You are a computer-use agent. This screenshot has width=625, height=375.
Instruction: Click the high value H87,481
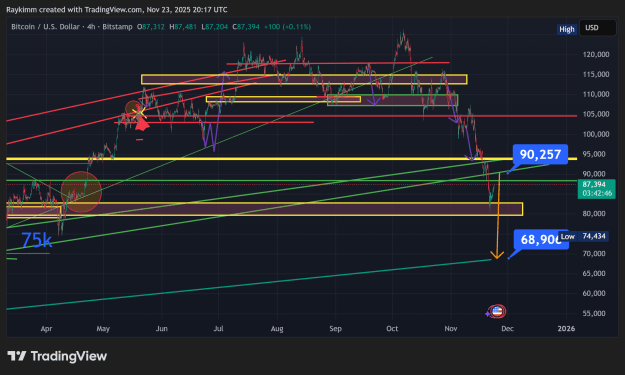pyautogui.click(x=183, y=27)
